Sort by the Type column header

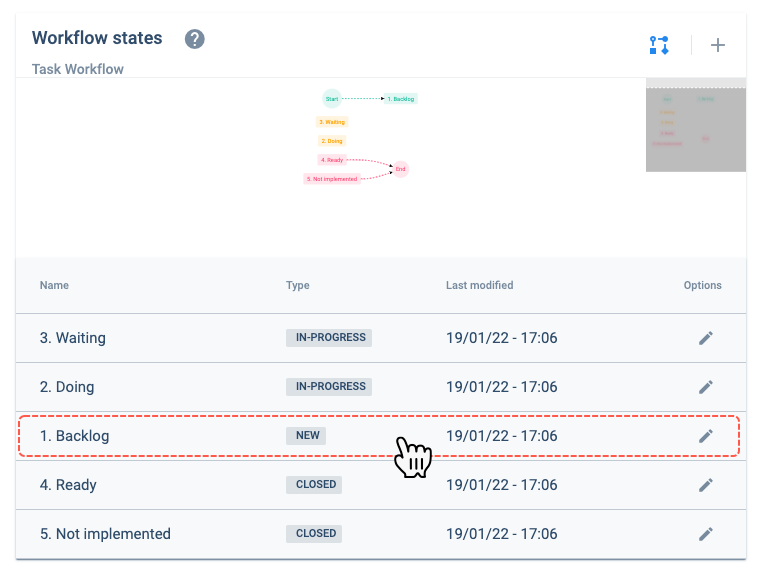[297, 285]
